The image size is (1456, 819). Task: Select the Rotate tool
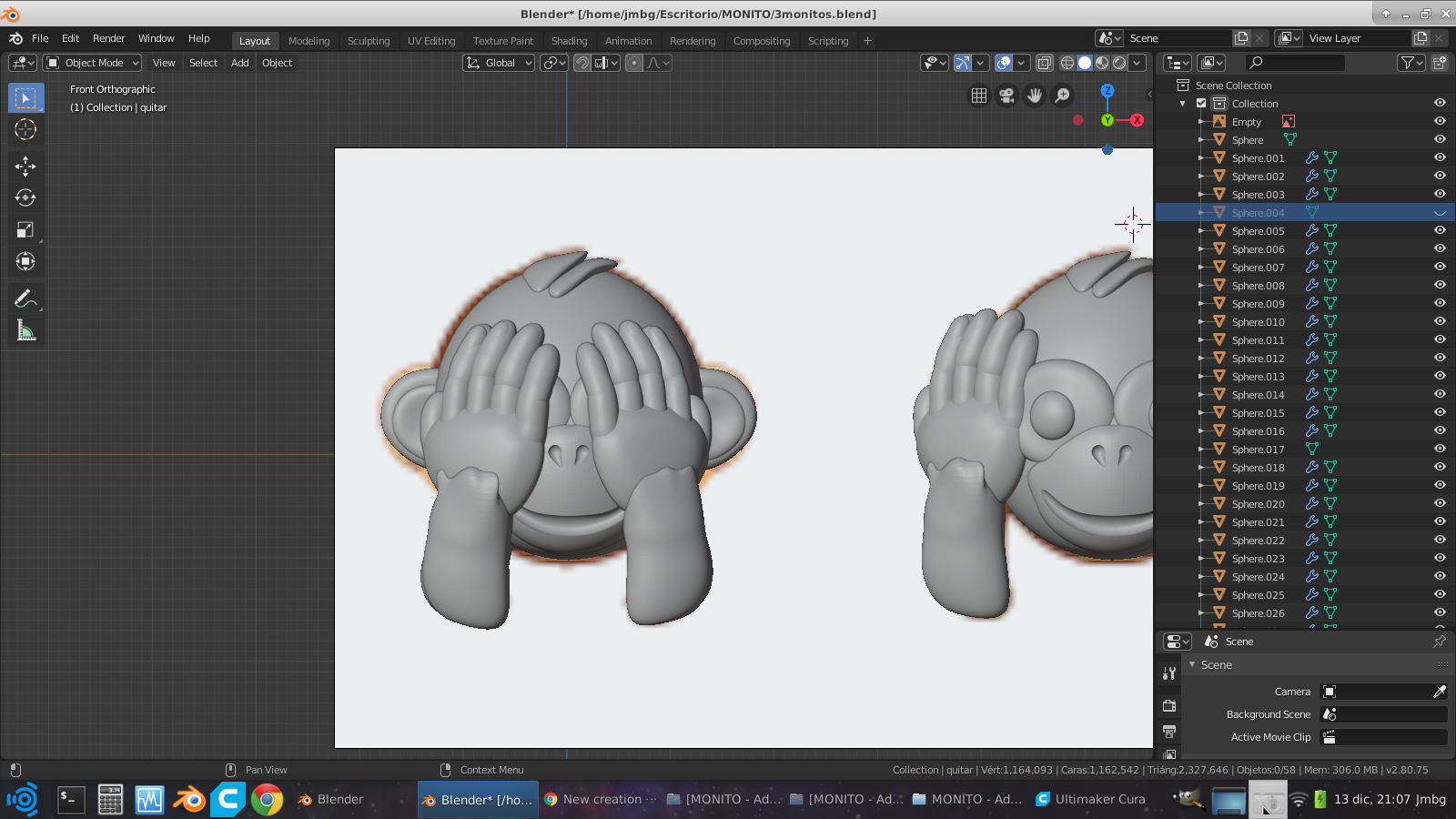click(25, 197)
